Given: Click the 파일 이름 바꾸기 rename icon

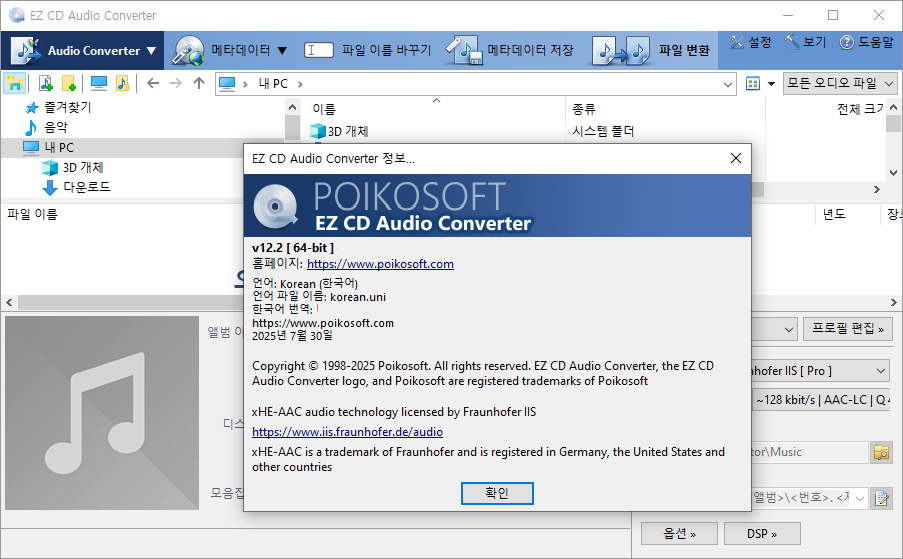Looking at the screenshot, I should (x=318, y=50).
